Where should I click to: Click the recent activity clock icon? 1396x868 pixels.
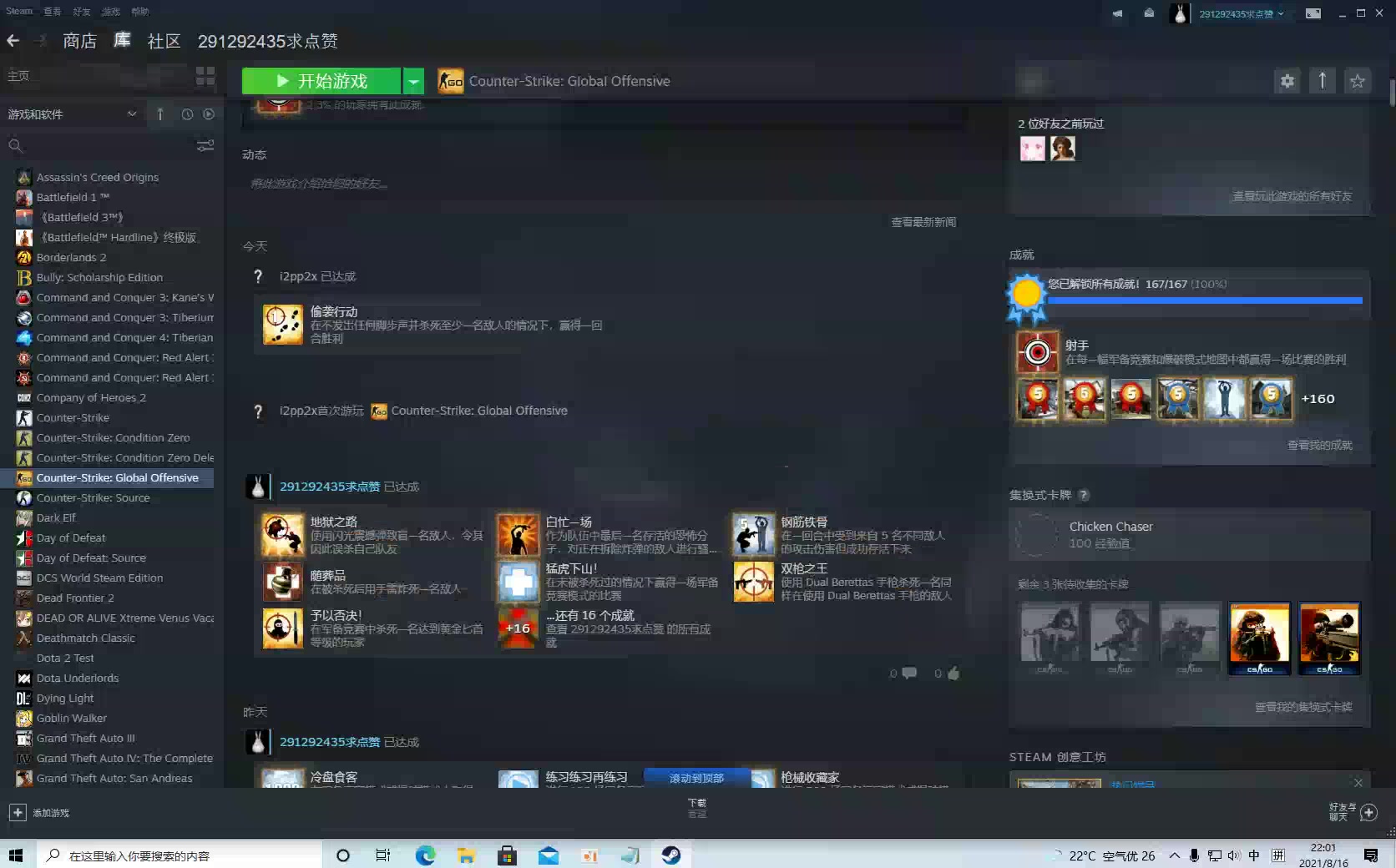(x=187, y=114)
